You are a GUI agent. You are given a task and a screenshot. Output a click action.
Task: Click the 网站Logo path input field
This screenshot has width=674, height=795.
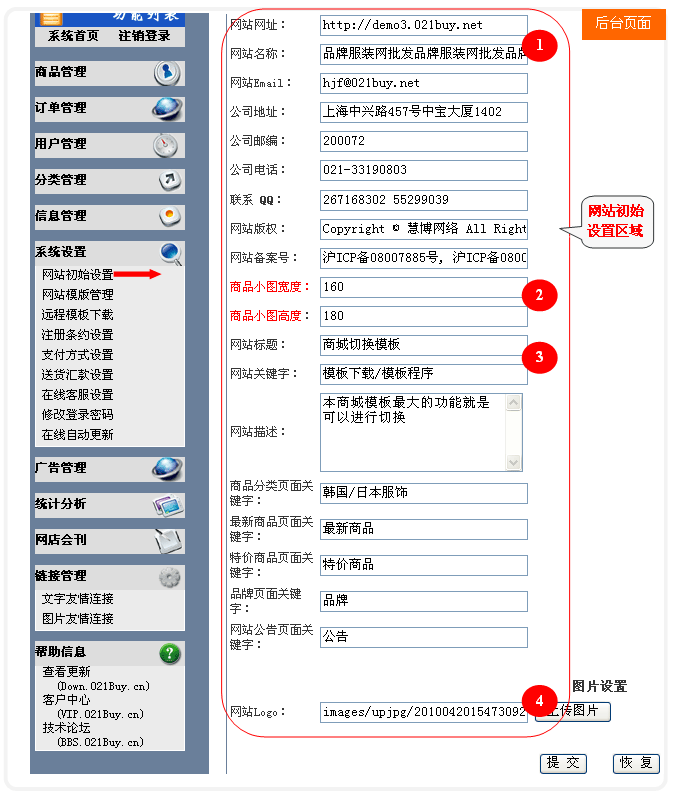point(424,712)
